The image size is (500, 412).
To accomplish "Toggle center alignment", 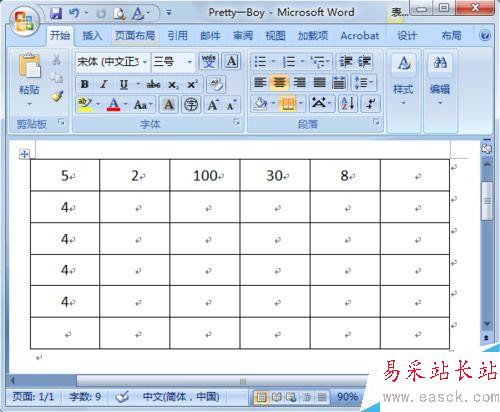I will coord(279,82).
